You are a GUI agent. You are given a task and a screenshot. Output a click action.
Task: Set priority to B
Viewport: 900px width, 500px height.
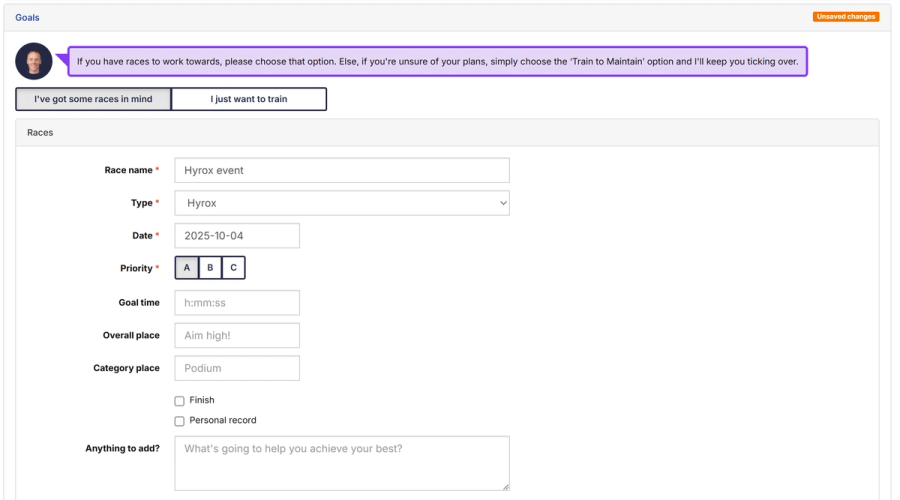[210, 268]
